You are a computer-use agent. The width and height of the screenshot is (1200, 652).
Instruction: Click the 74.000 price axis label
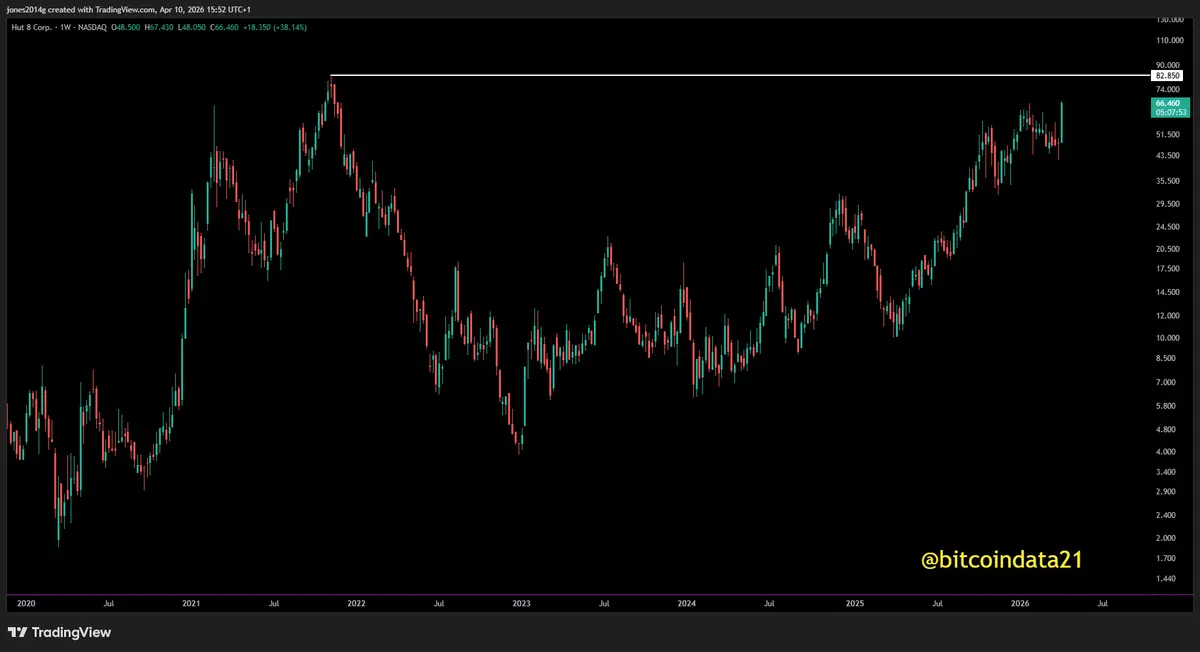click(x=1170, y=89)
